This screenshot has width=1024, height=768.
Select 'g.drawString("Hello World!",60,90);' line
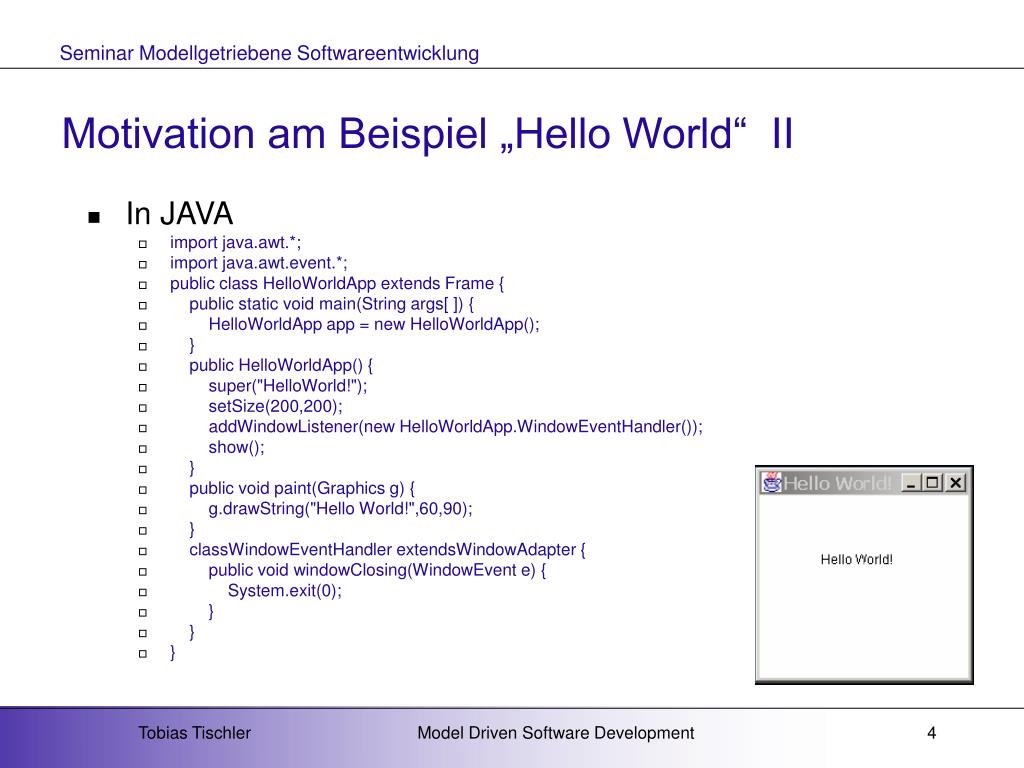pos(340,509)
